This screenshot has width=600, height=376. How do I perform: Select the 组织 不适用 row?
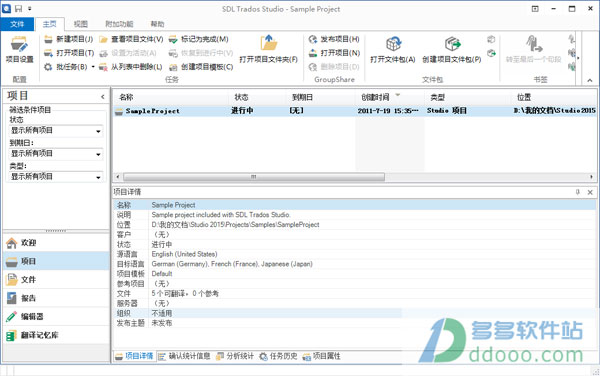(354, 313)
